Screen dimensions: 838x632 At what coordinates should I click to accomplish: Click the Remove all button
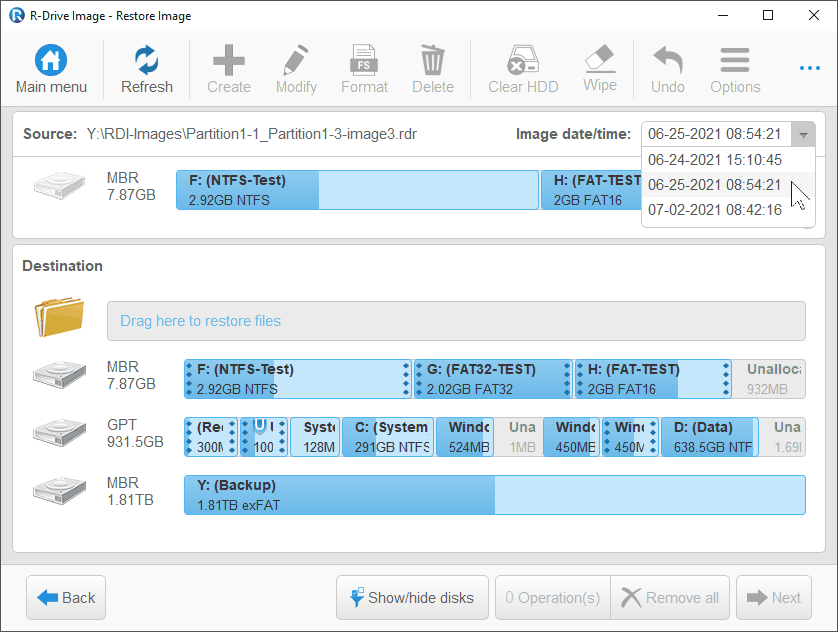tap(670, 597)
